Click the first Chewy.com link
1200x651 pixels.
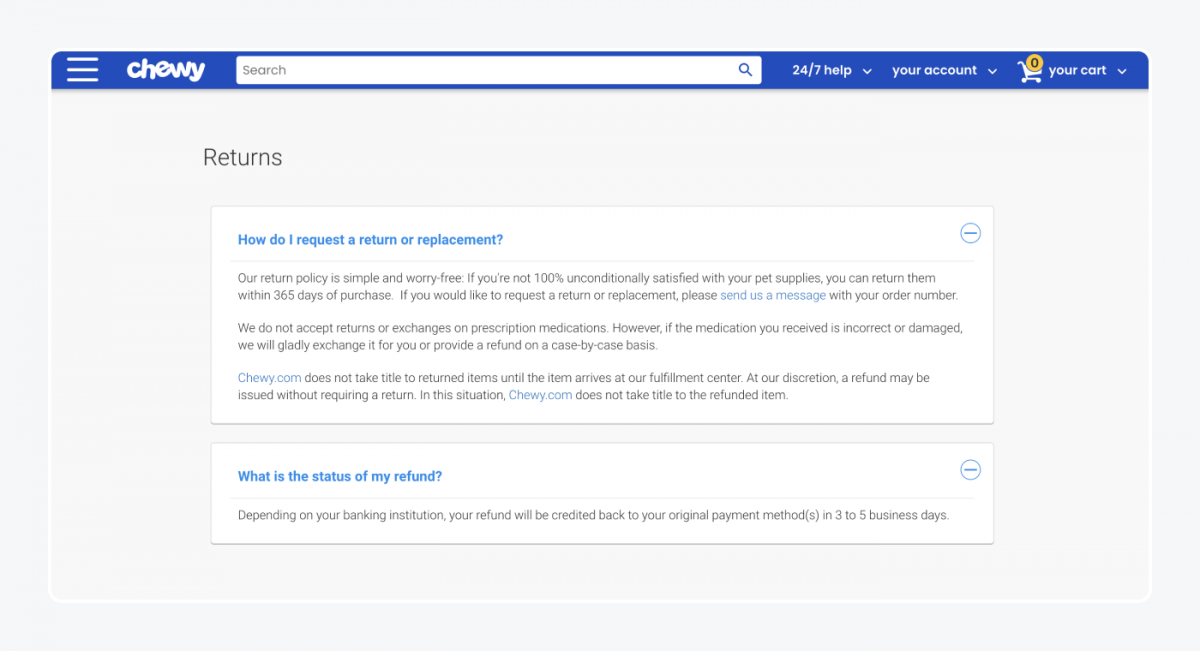click(x=269, y=377)
